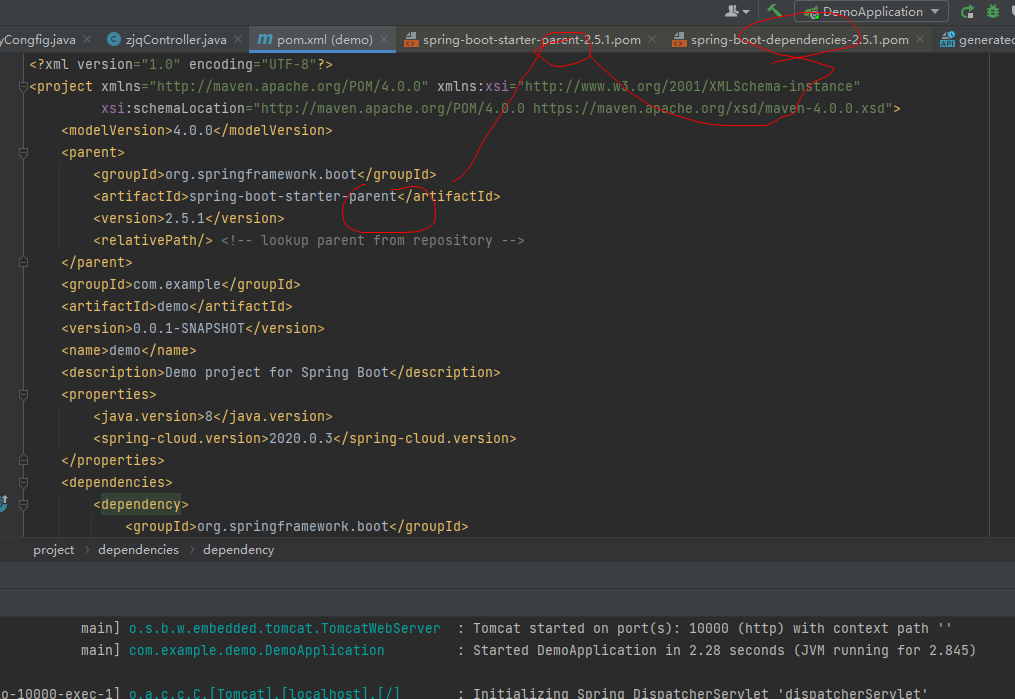Screen dimensions: 1015x699
Task: Switch to the Congfig.java tab
Action: [x=39, y=39]
